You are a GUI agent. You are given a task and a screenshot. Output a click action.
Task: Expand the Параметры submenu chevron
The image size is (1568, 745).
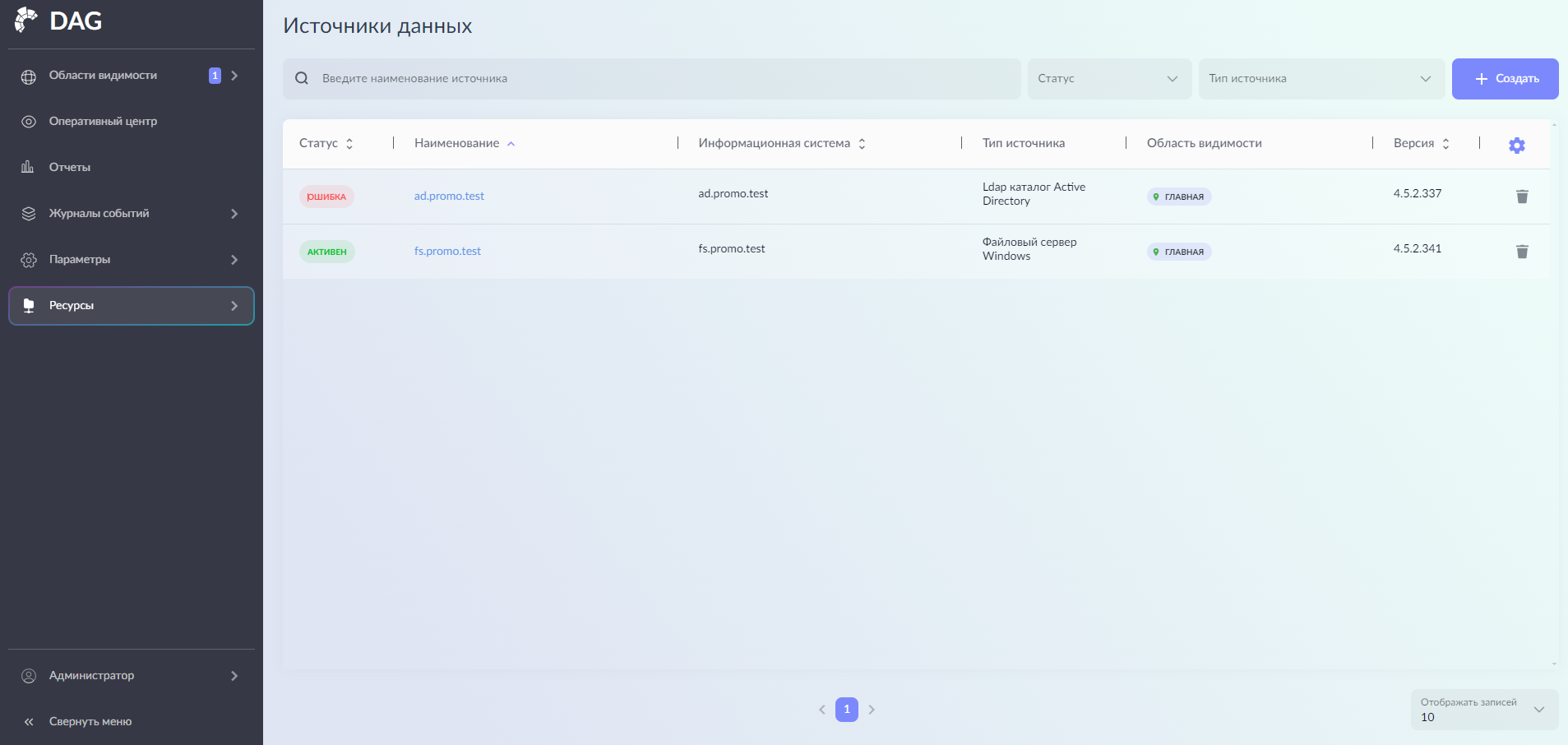coord(234,260)
